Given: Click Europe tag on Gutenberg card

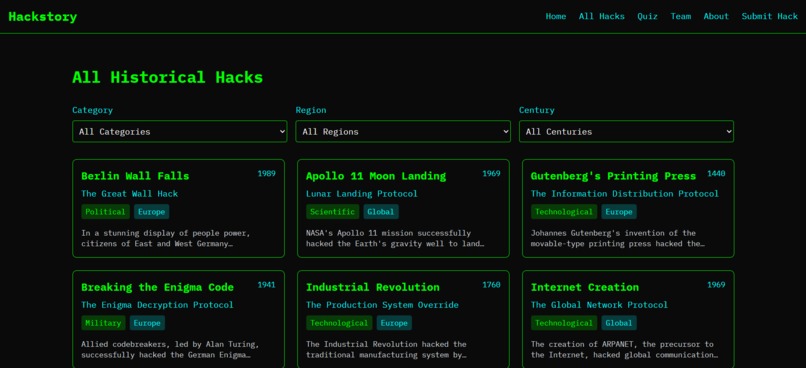Looking at the screenshot, I should pyautogui.click(x=619, y=212).
